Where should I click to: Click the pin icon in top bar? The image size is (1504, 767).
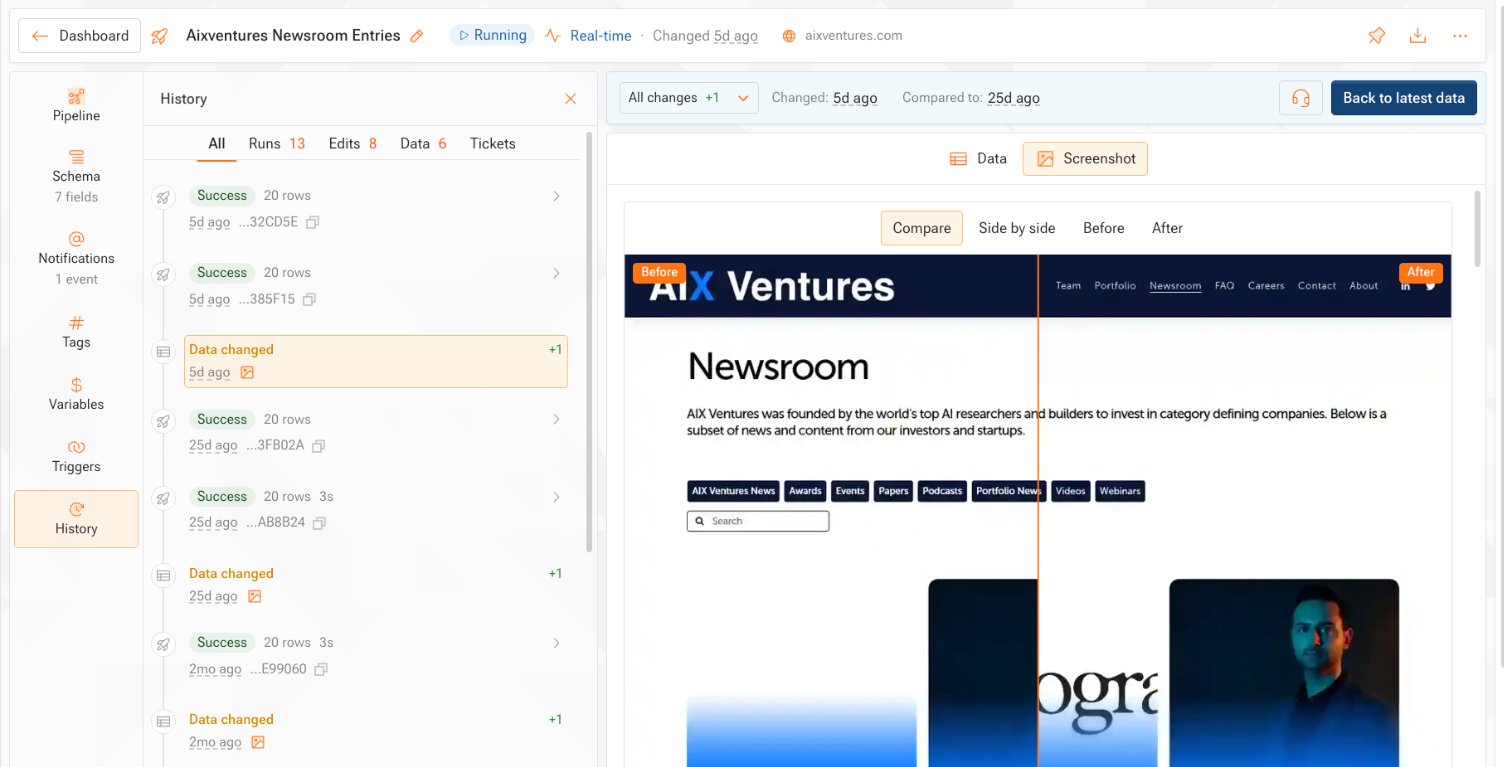pos(1377,36)
